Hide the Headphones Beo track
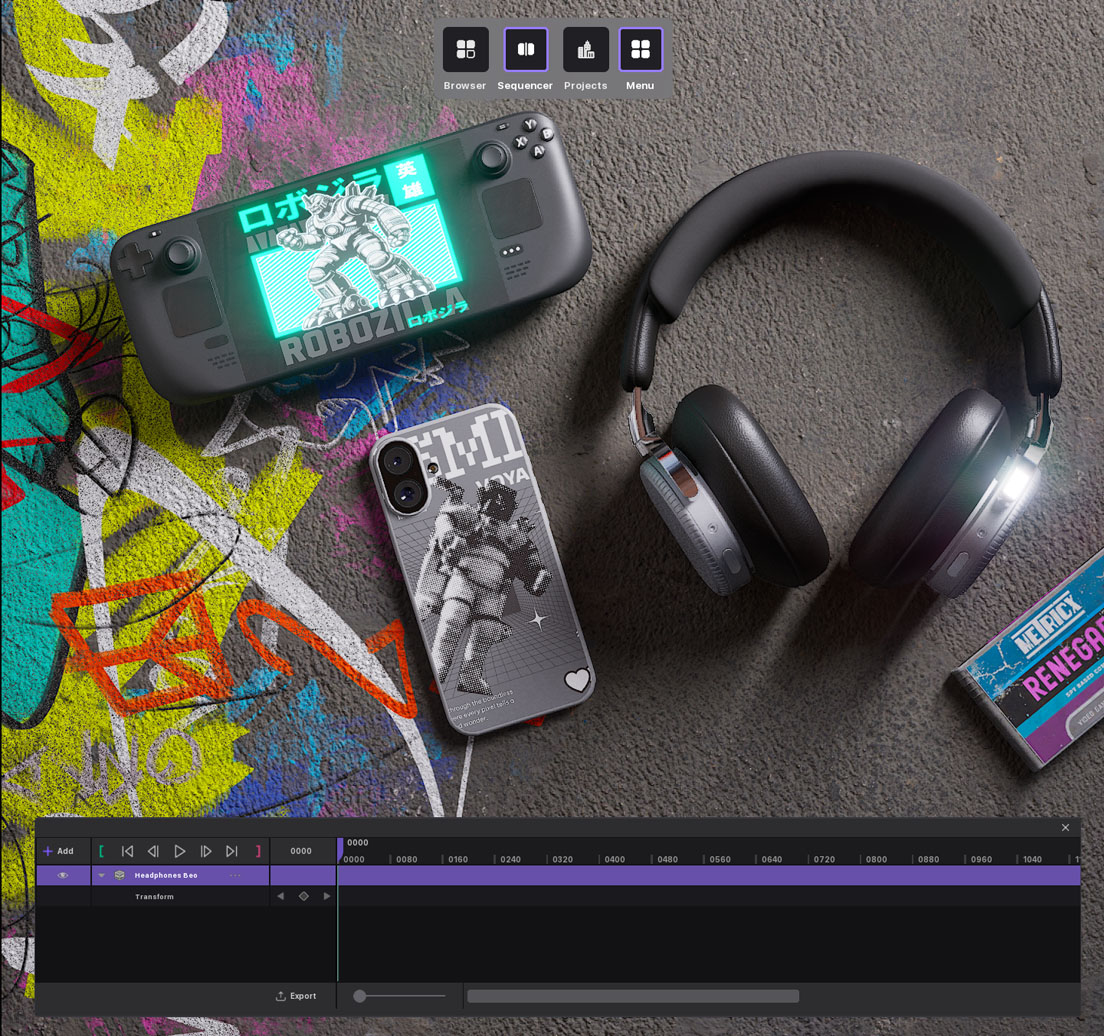 pyautogui.click(x=63, y=875)
